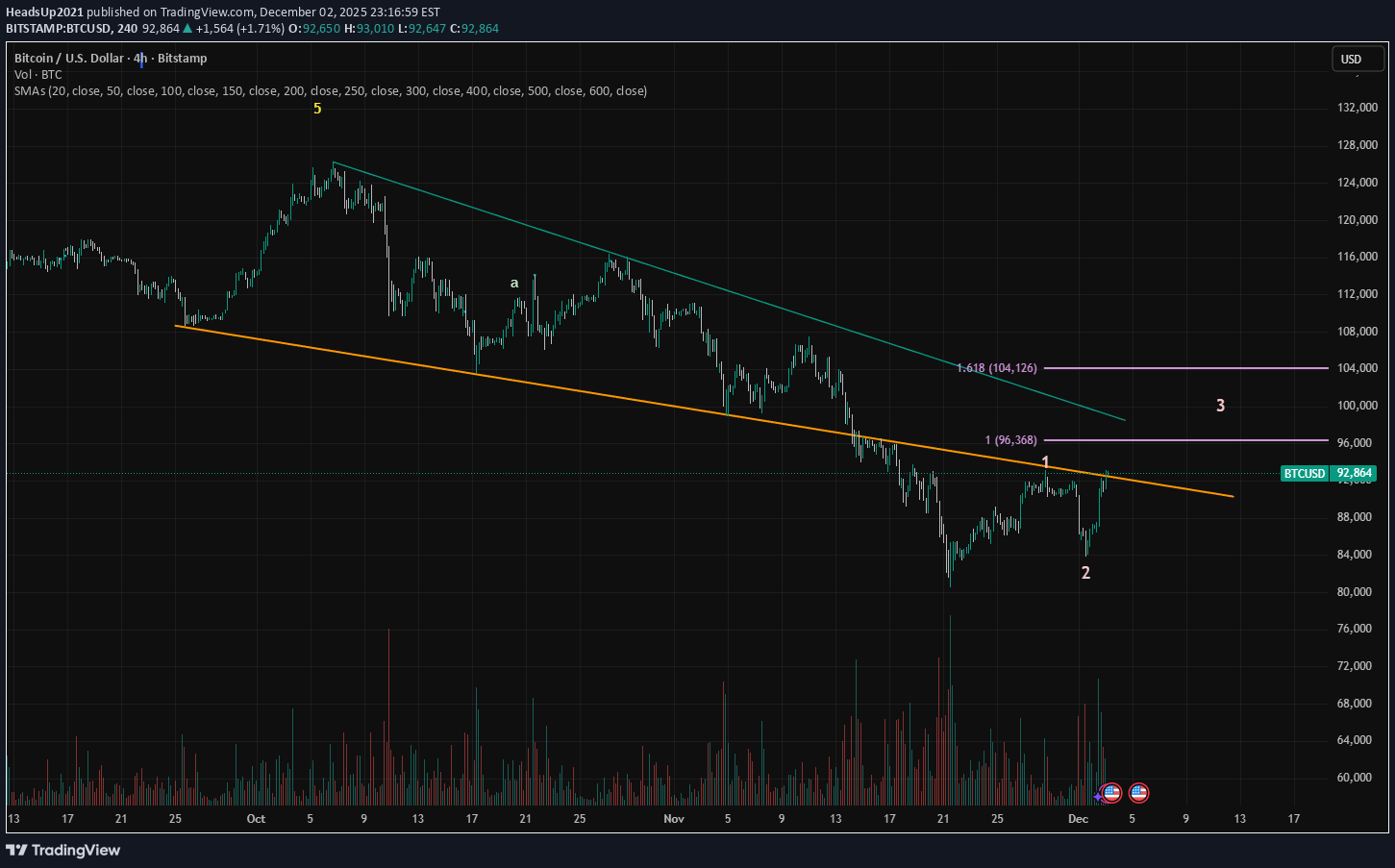The height and width of the screenshot is (868, 1395).
Task: Click the BTCUSD 92,864 price label
Action: [1328, 473]
